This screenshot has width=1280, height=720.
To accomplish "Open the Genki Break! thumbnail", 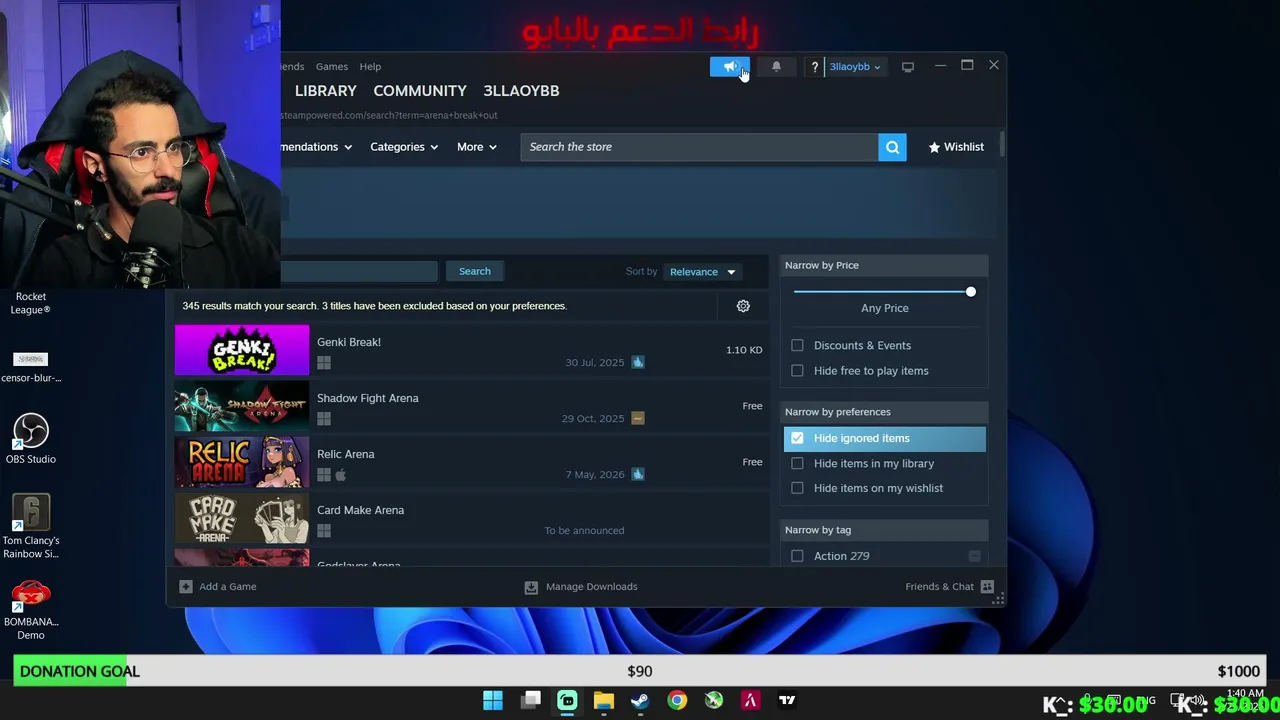I will 242,350.
